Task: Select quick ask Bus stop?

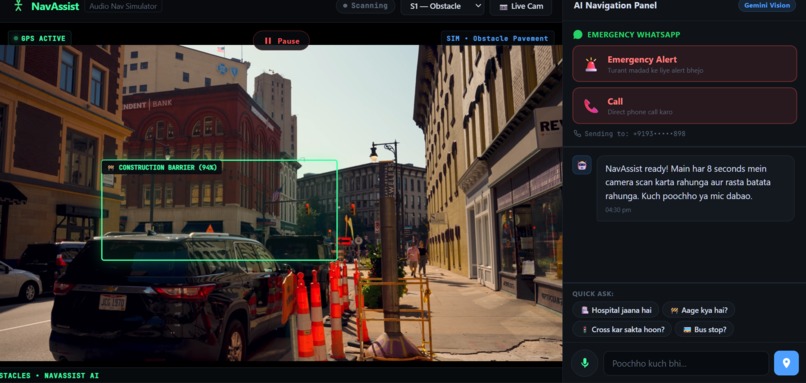Action: (x=704, y=329)
